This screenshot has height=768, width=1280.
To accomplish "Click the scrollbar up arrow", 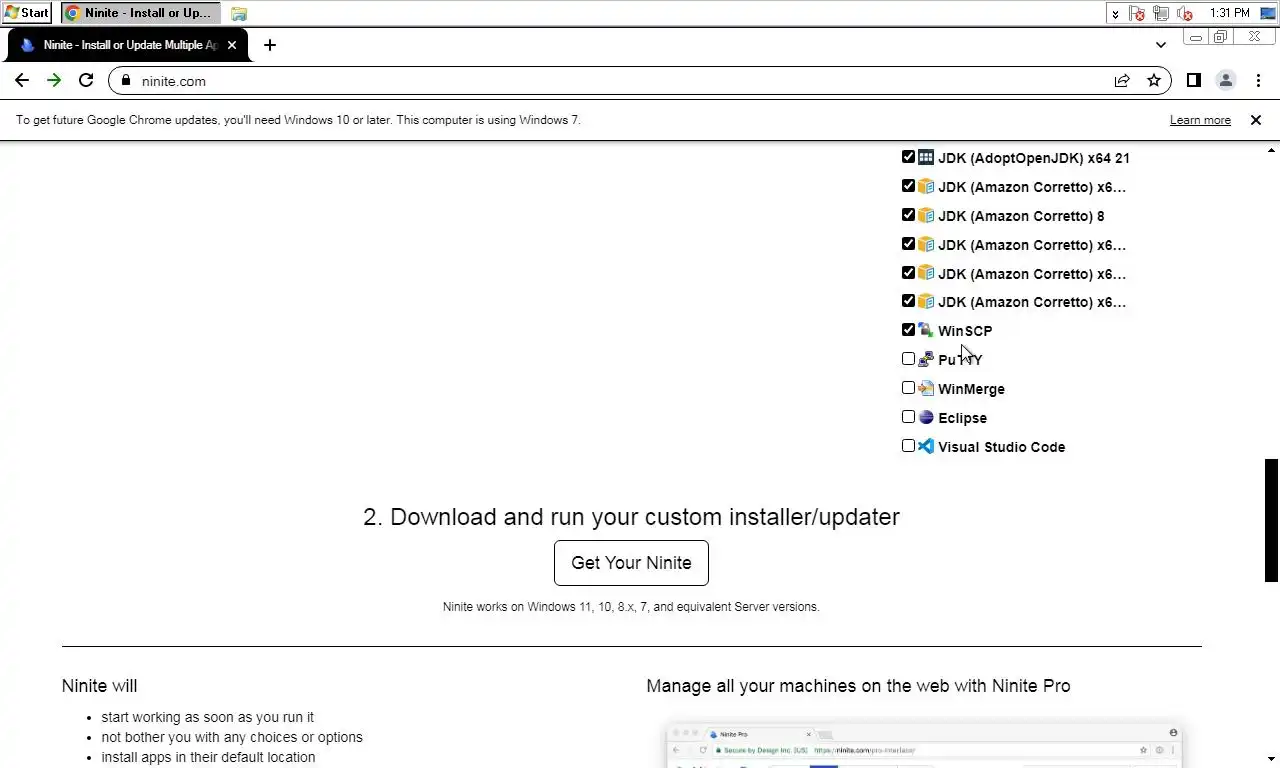I will pos(1272,149).
